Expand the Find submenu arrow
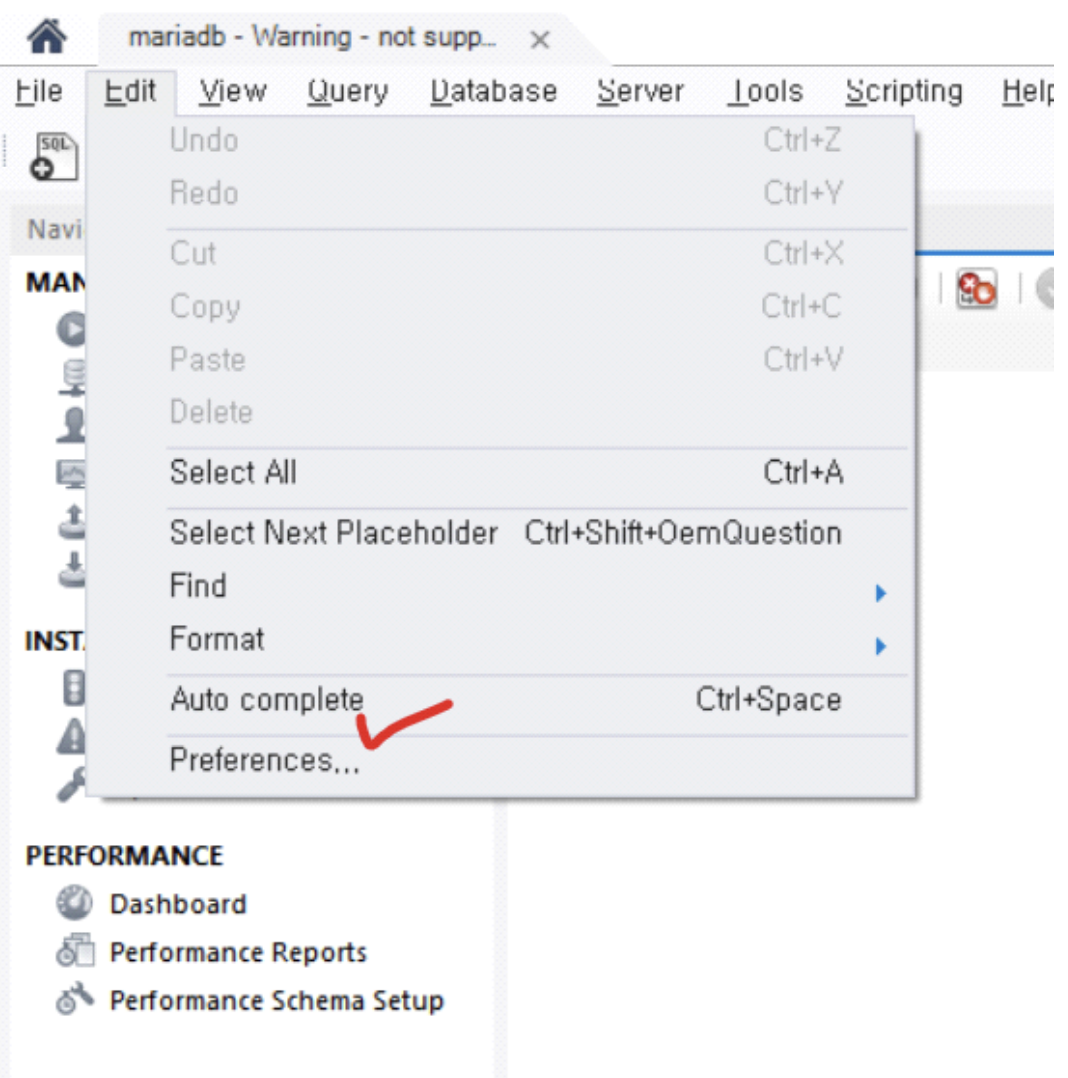 (x=880, y=593)
